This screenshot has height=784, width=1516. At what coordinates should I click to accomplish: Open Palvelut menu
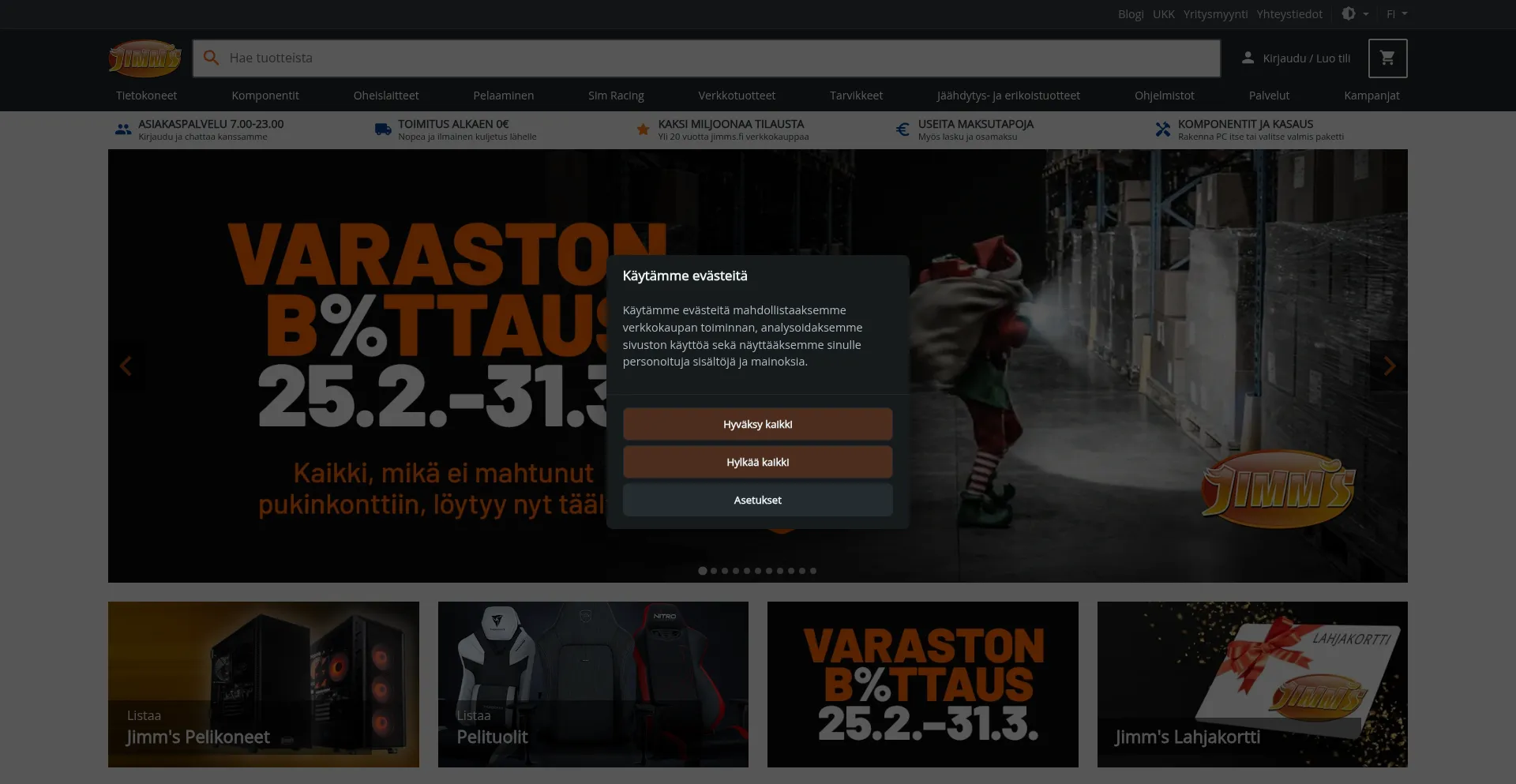coord(1269,96)
